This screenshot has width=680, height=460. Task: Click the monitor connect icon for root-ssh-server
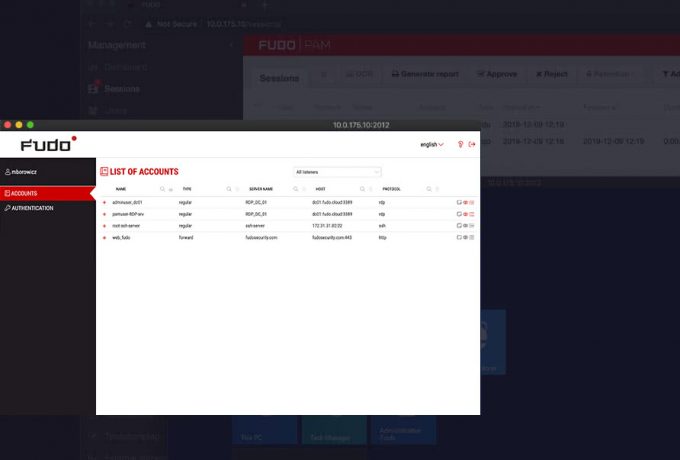pyautogui.click(x=458, y=226)
